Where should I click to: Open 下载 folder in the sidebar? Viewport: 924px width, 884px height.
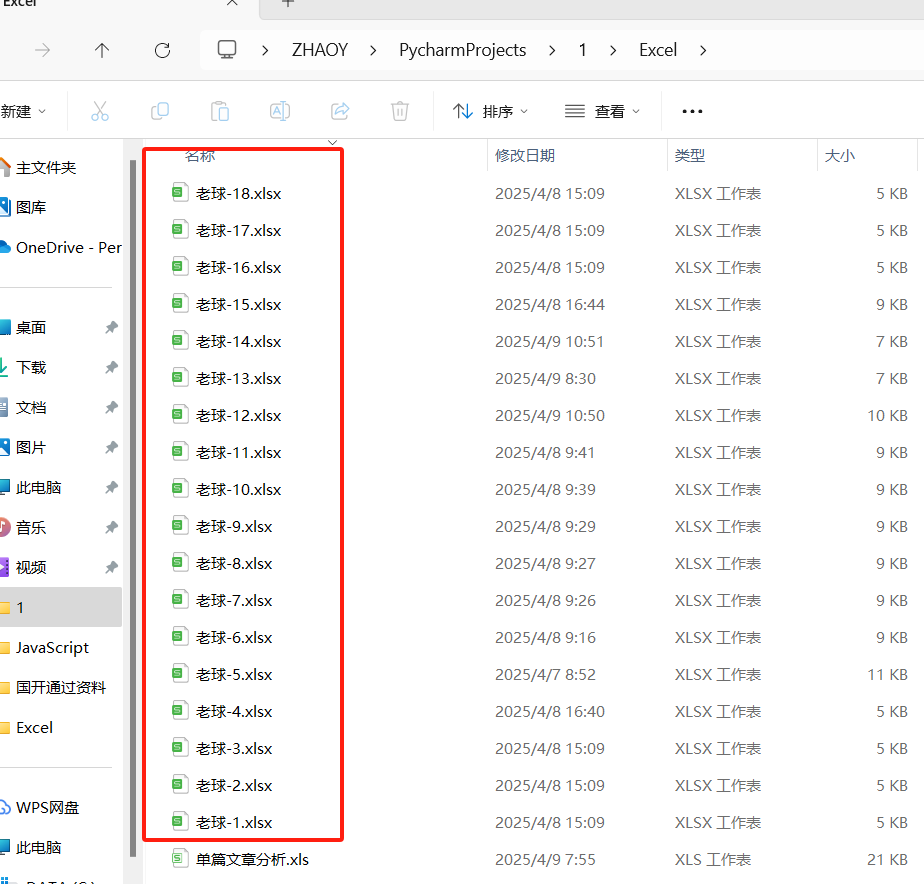click(x=31, y=367)
